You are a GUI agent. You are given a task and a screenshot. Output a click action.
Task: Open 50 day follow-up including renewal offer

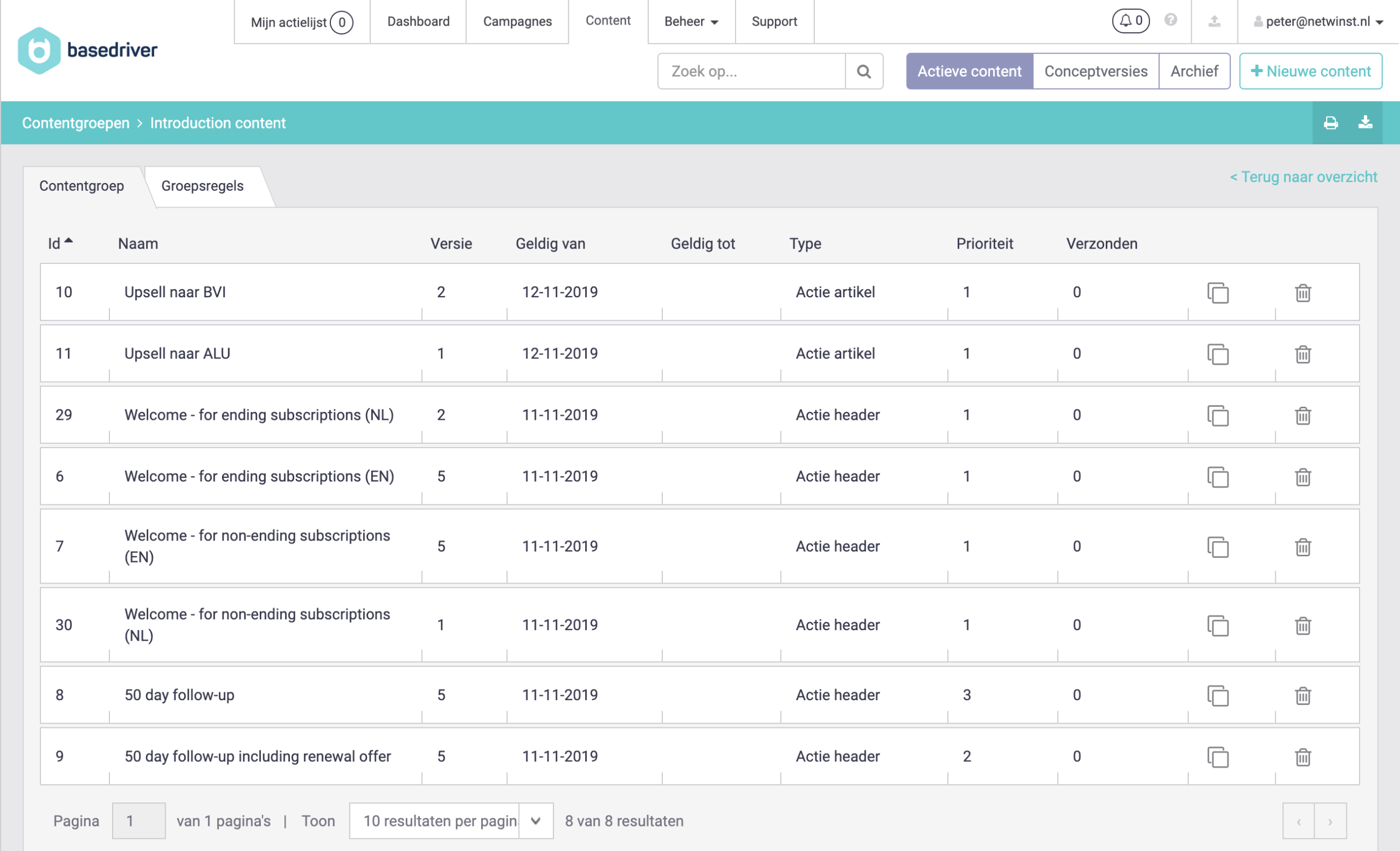(258, 756)
